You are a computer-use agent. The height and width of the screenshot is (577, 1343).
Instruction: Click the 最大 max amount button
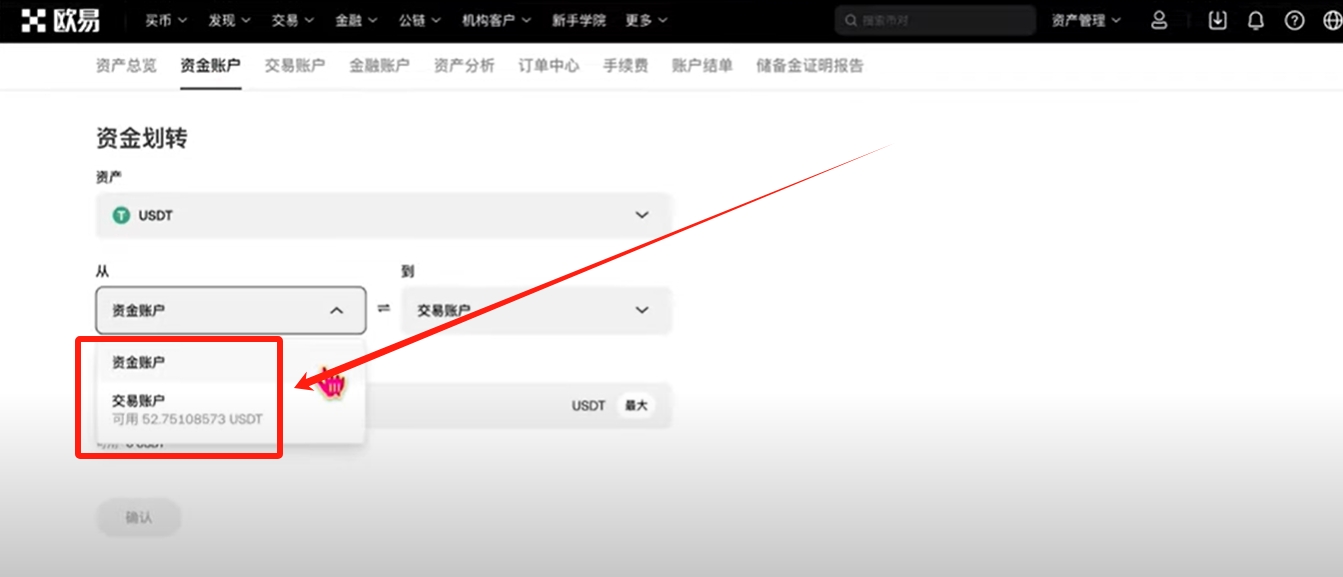pyautogui.click(x=636, y=406)
